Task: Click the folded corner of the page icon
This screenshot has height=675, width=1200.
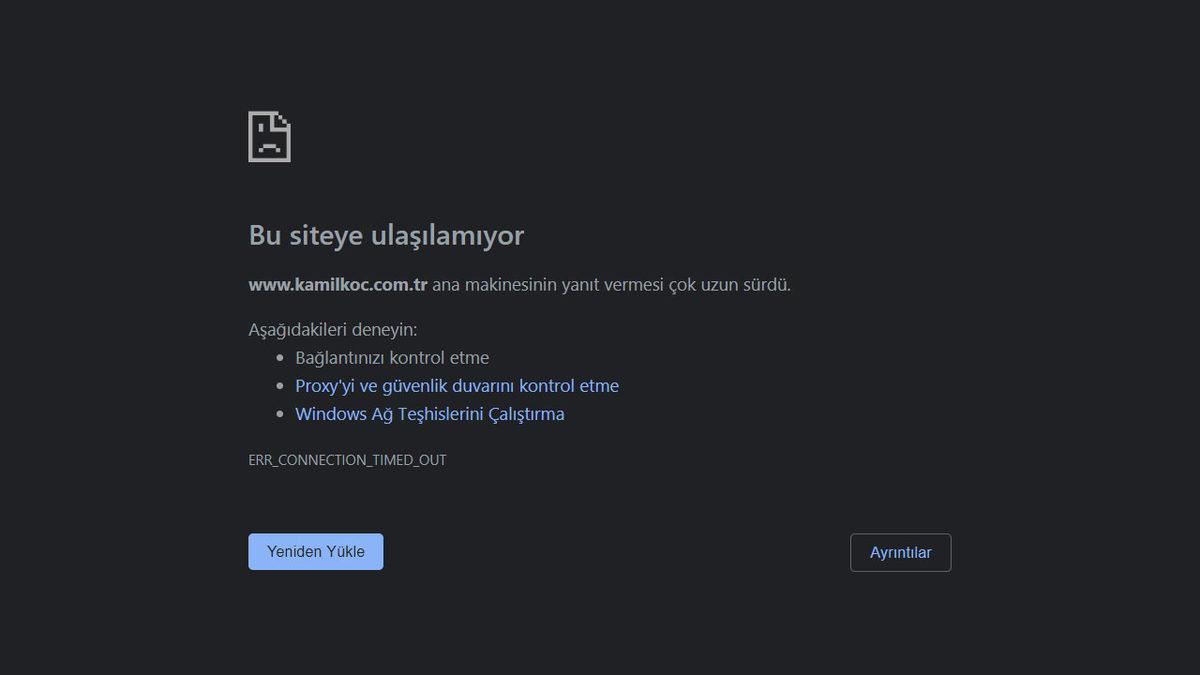Action: 284,120
